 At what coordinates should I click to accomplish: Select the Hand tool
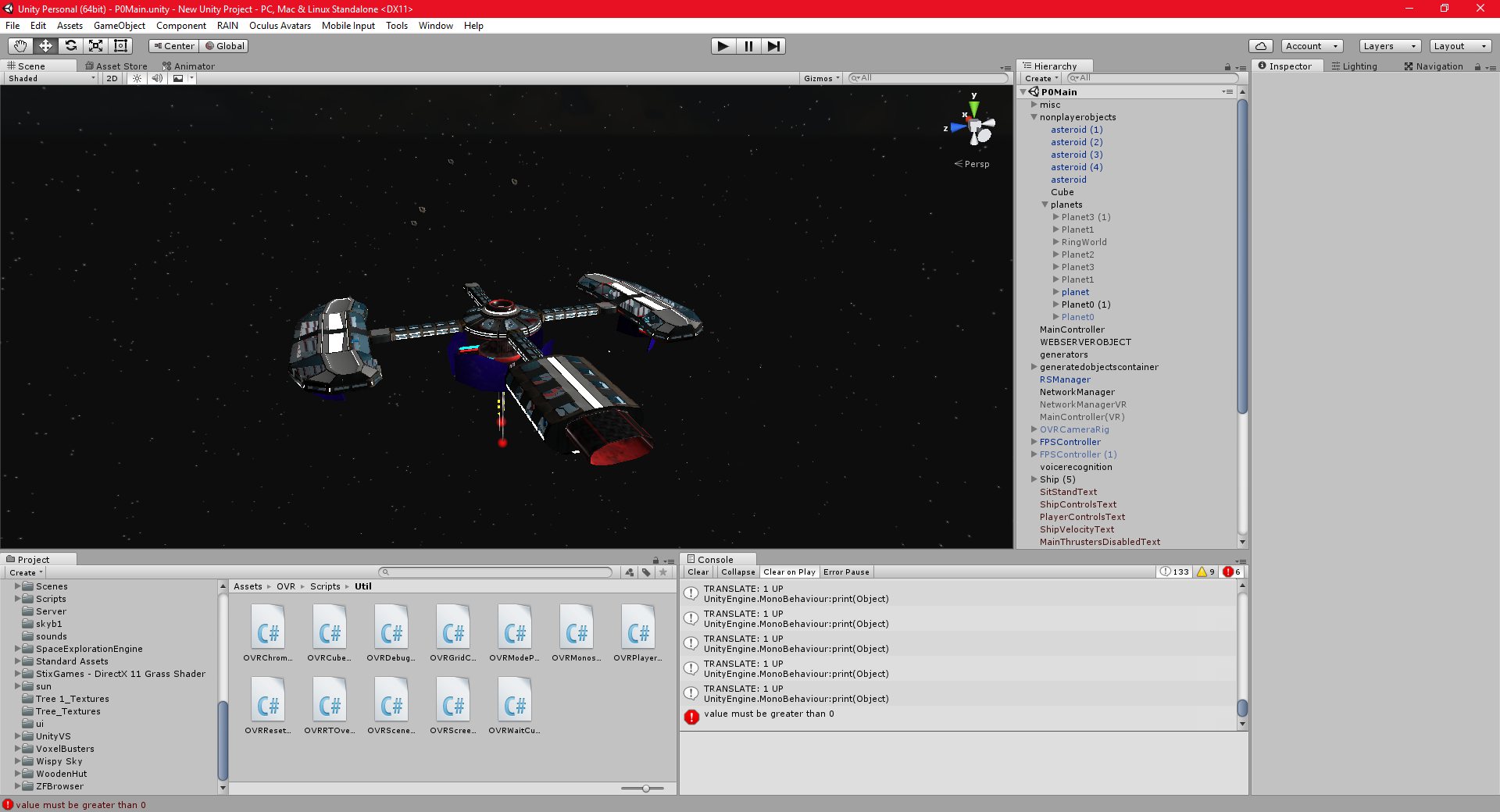(20, 46)
